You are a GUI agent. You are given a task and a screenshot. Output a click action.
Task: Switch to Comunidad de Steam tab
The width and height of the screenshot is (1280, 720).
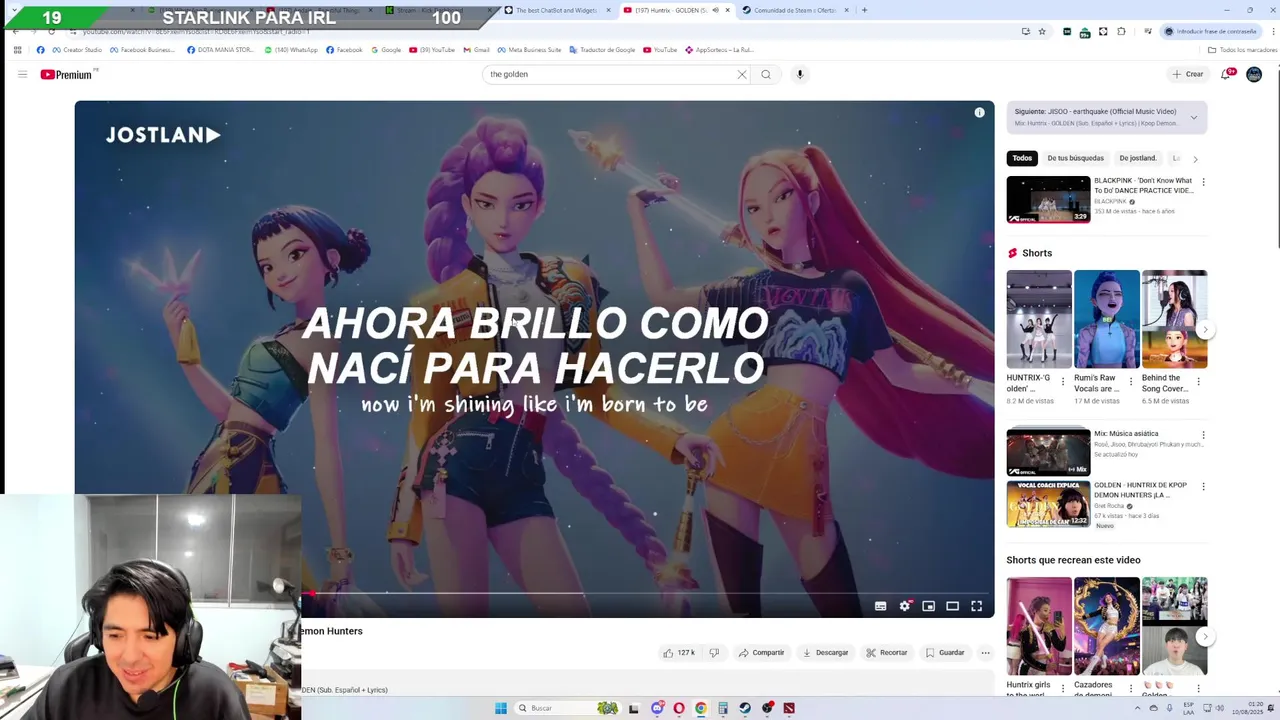pos(794,10)
